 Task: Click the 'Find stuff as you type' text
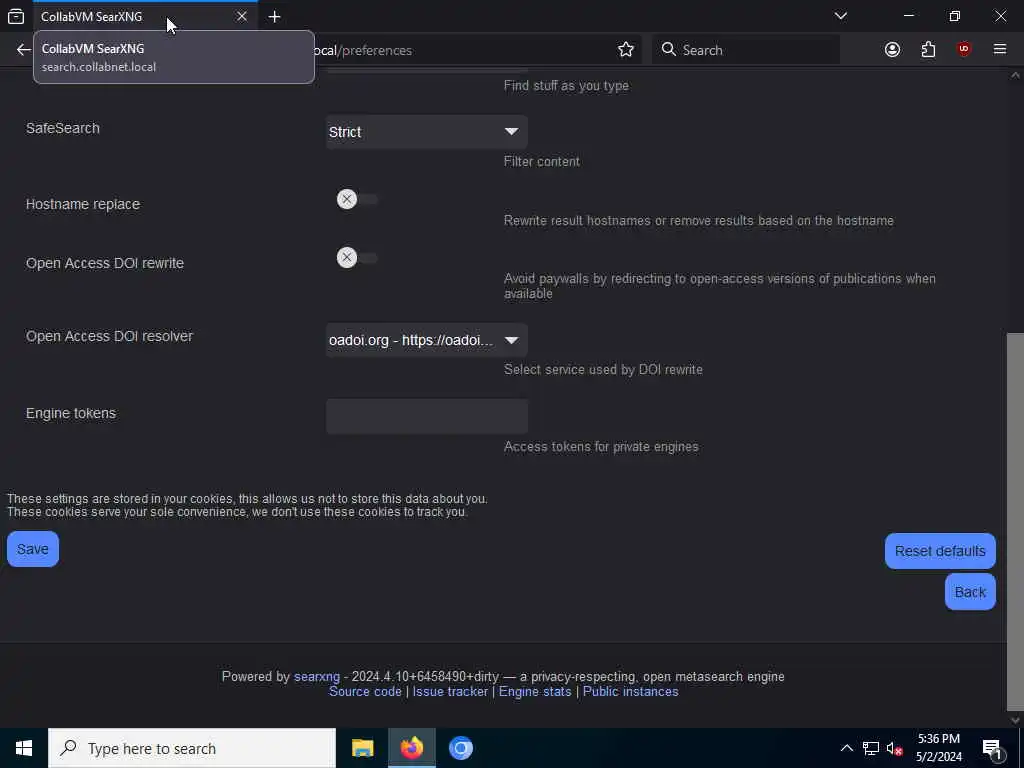(566, 86)
